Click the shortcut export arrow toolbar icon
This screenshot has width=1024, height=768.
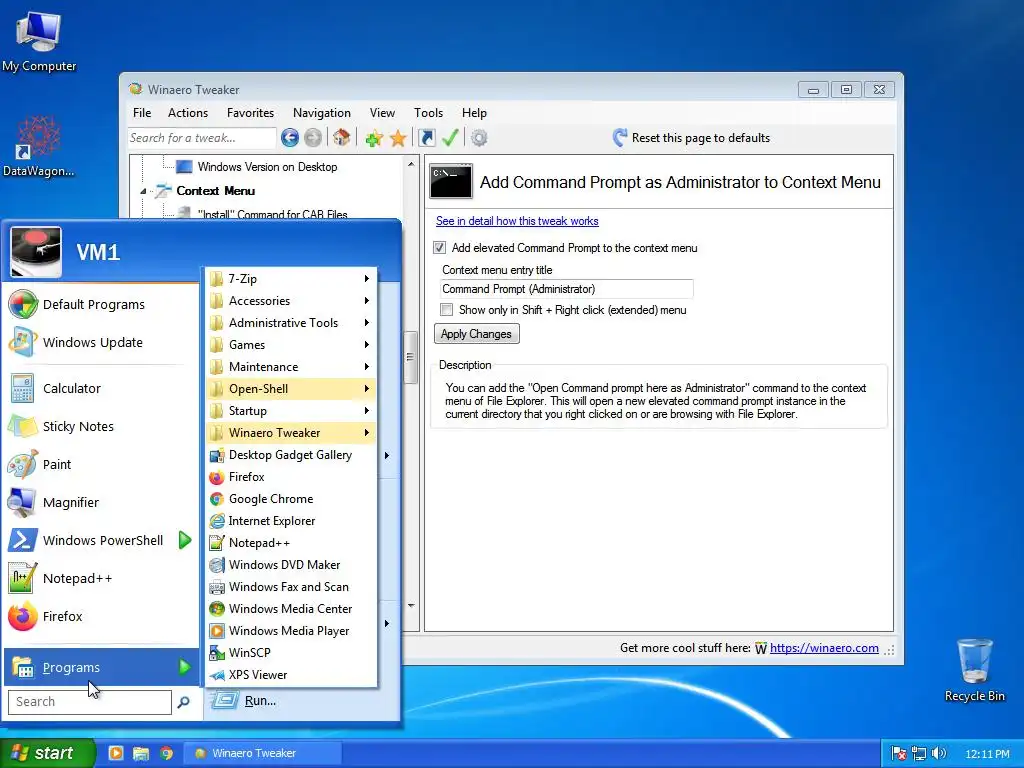pos(426,138)
